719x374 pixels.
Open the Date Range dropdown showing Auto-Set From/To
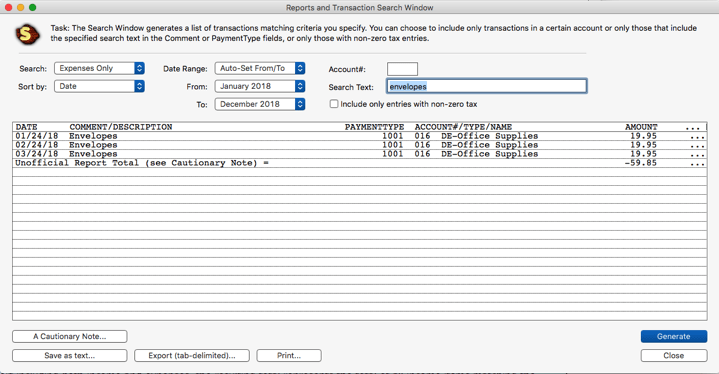(260, 68)
